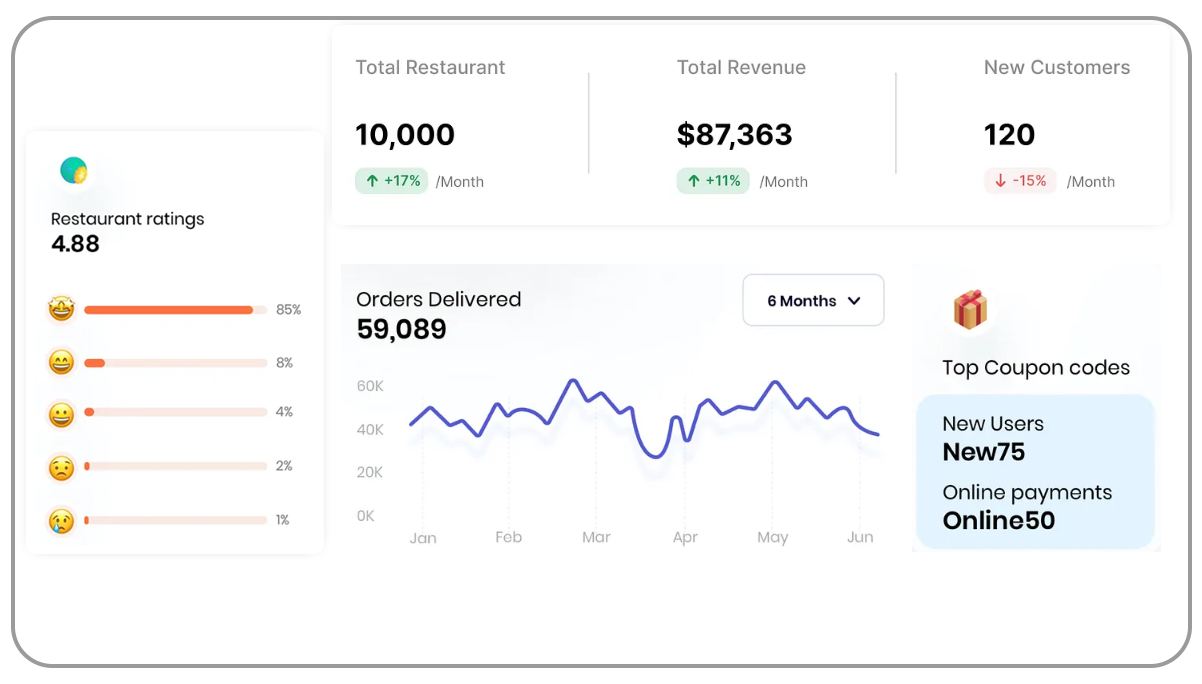Select the Online50 coupon code
This screenshot has width=1202, height=684.
click(998, 521)
